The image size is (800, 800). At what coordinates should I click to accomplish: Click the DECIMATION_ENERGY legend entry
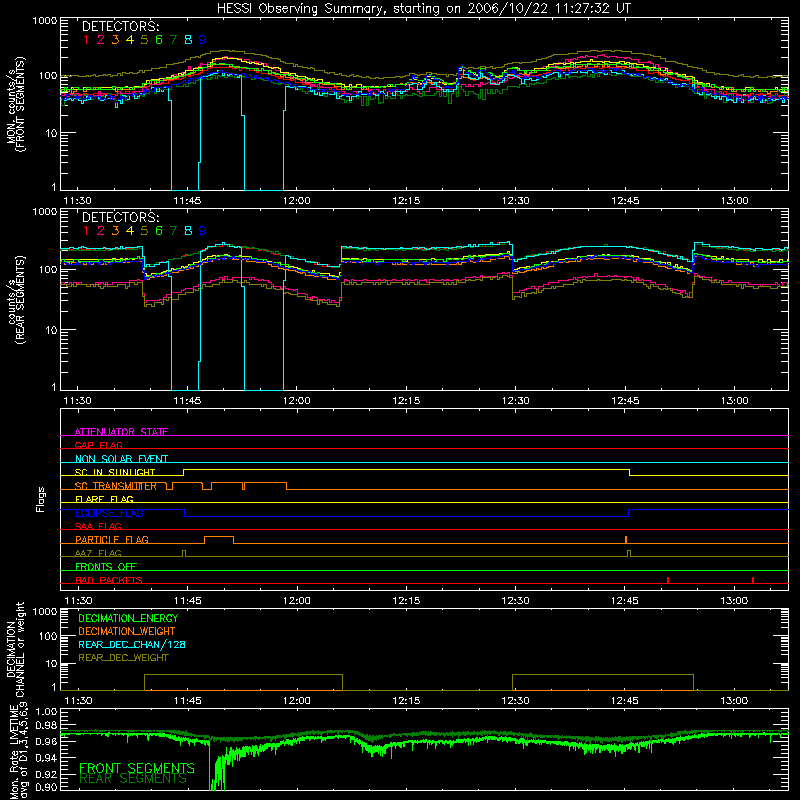click(128, 618)
